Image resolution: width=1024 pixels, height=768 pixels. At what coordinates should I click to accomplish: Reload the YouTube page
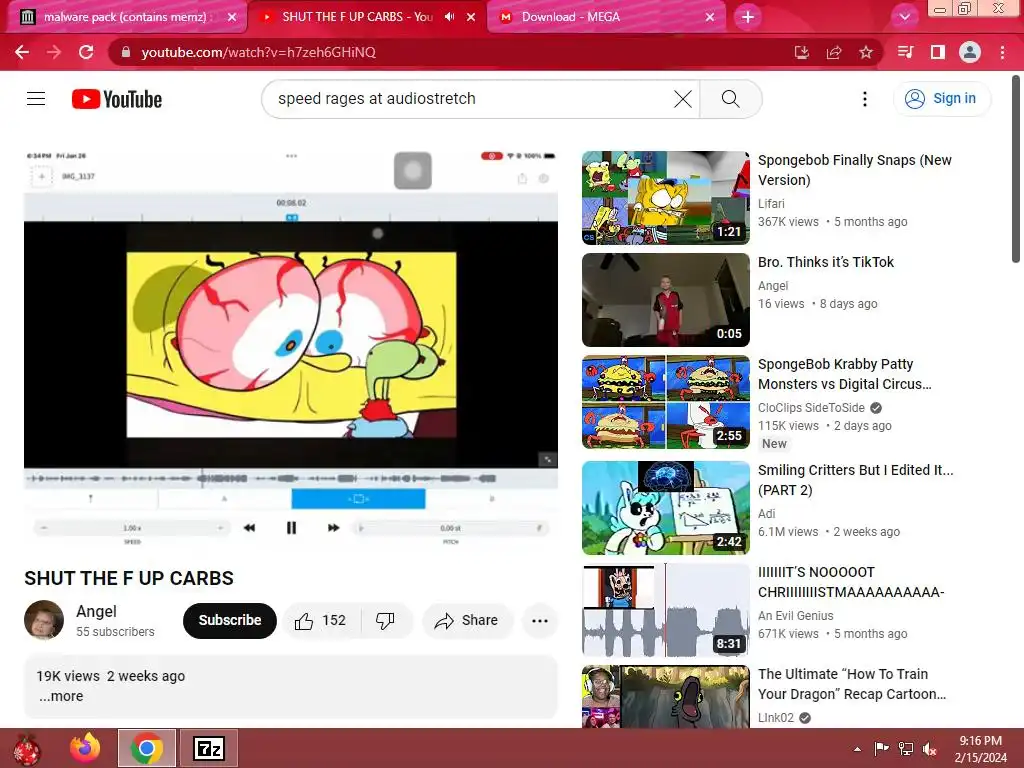pyautogui.click(x=86, y=52)
